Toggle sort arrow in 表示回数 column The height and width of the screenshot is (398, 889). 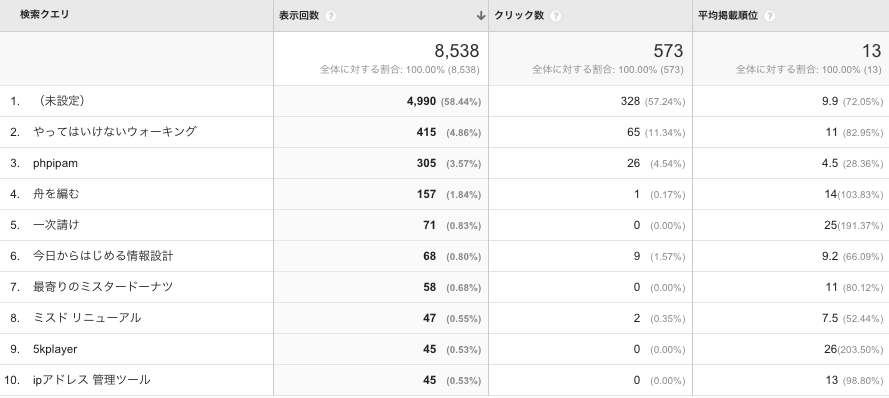(x=481, y=16)
